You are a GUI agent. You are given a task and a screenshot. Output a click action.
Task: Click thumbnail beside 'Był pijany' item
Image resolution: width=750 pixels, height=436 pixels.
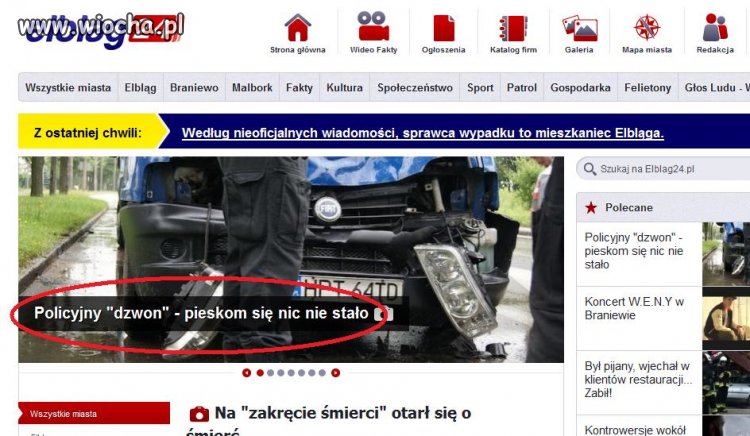[x=726, y=382]
